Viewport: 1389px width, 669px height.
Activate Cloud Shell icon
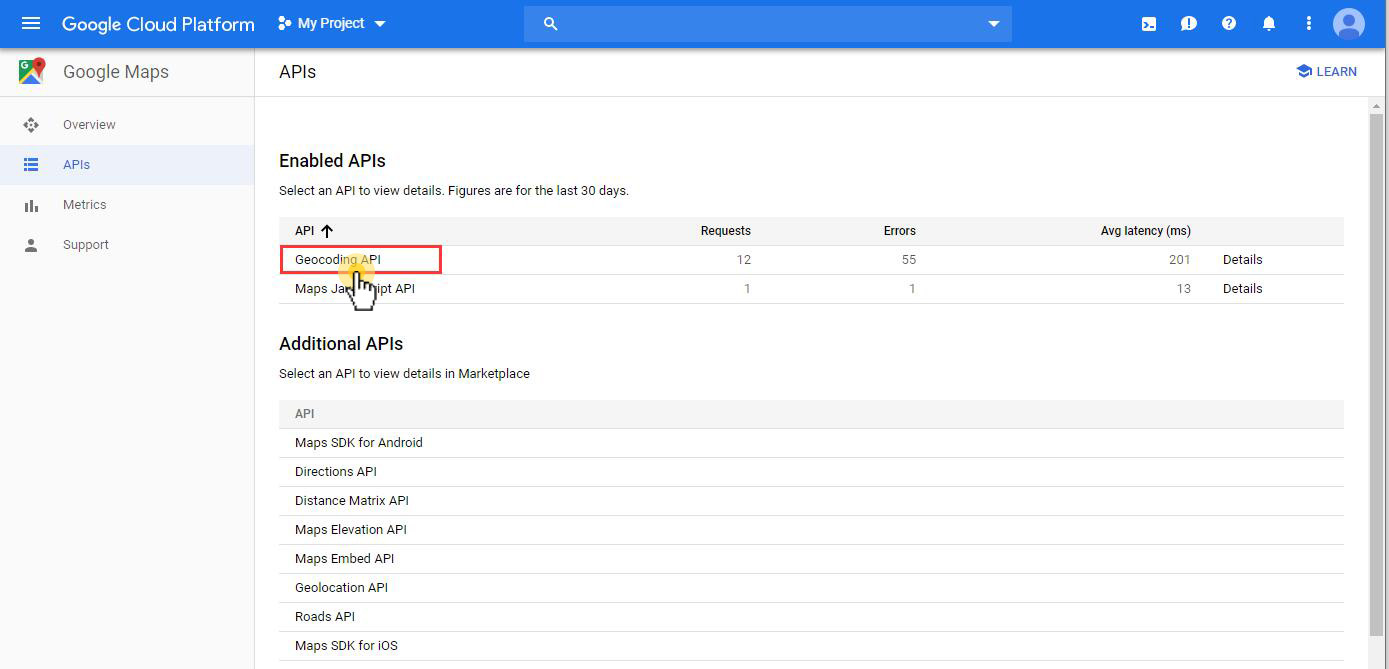tap(1149, 23)
